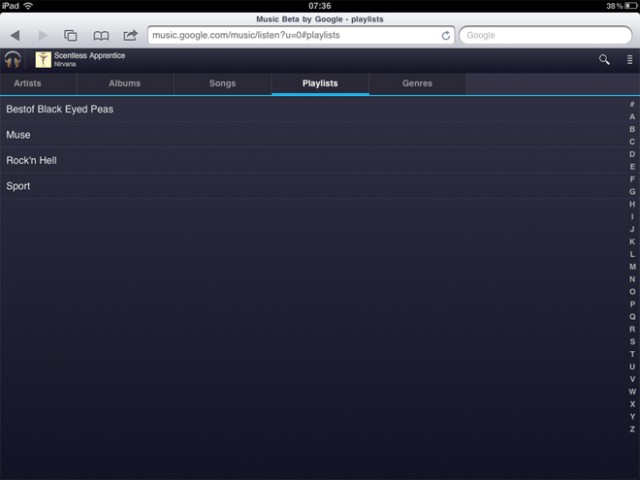This screenshot has width=640, height=480.
Task: Tap the Scentless Apprentice album art thumbnail
Action: pos(43,60)
